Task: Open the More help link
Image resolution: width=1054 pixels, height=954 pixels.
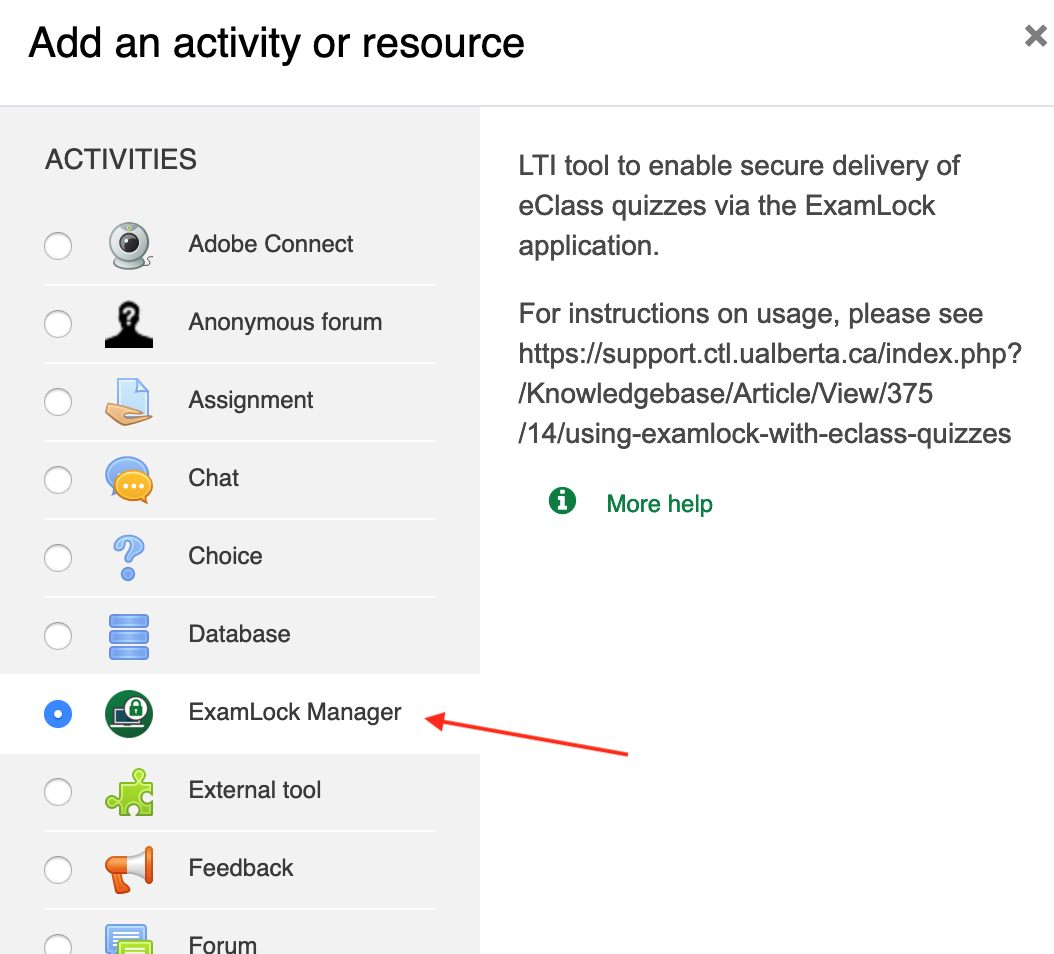Action: (x=659, y=503)
